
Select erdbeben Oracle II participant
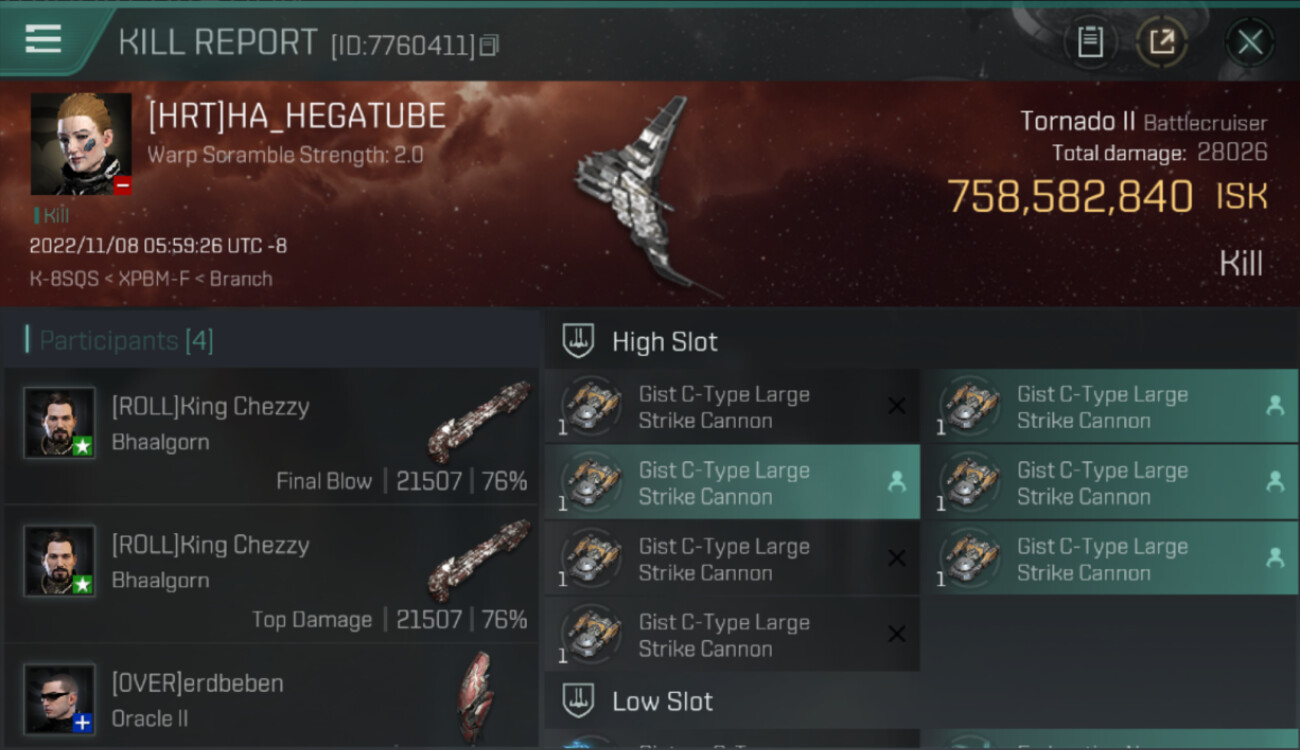(271, 698)
